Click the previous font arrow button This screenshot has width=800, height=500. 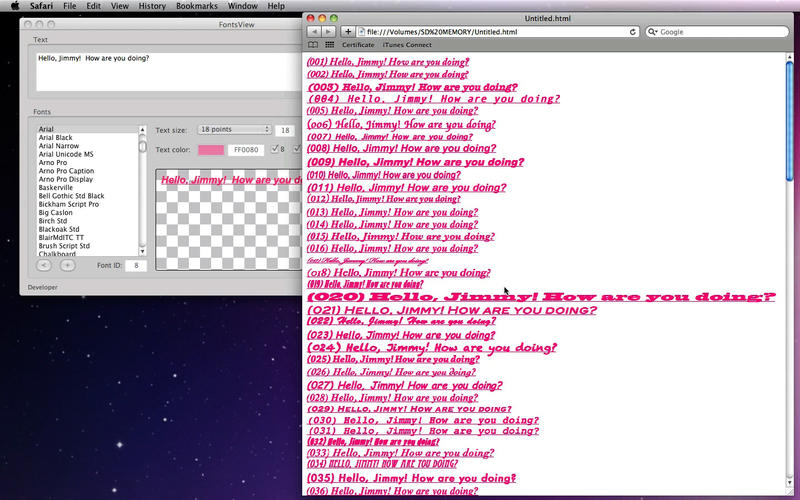pyautogui.click(x=44, y=265)
